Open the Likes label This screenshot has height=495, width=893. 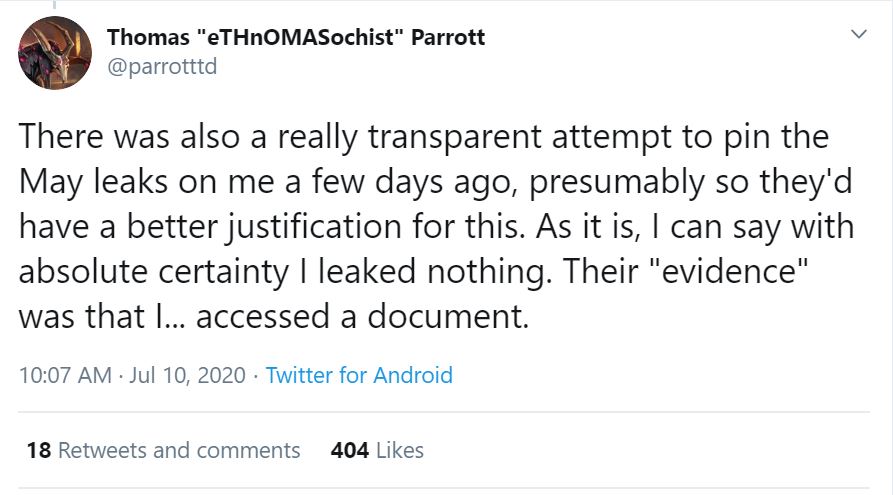click(400, 450)
